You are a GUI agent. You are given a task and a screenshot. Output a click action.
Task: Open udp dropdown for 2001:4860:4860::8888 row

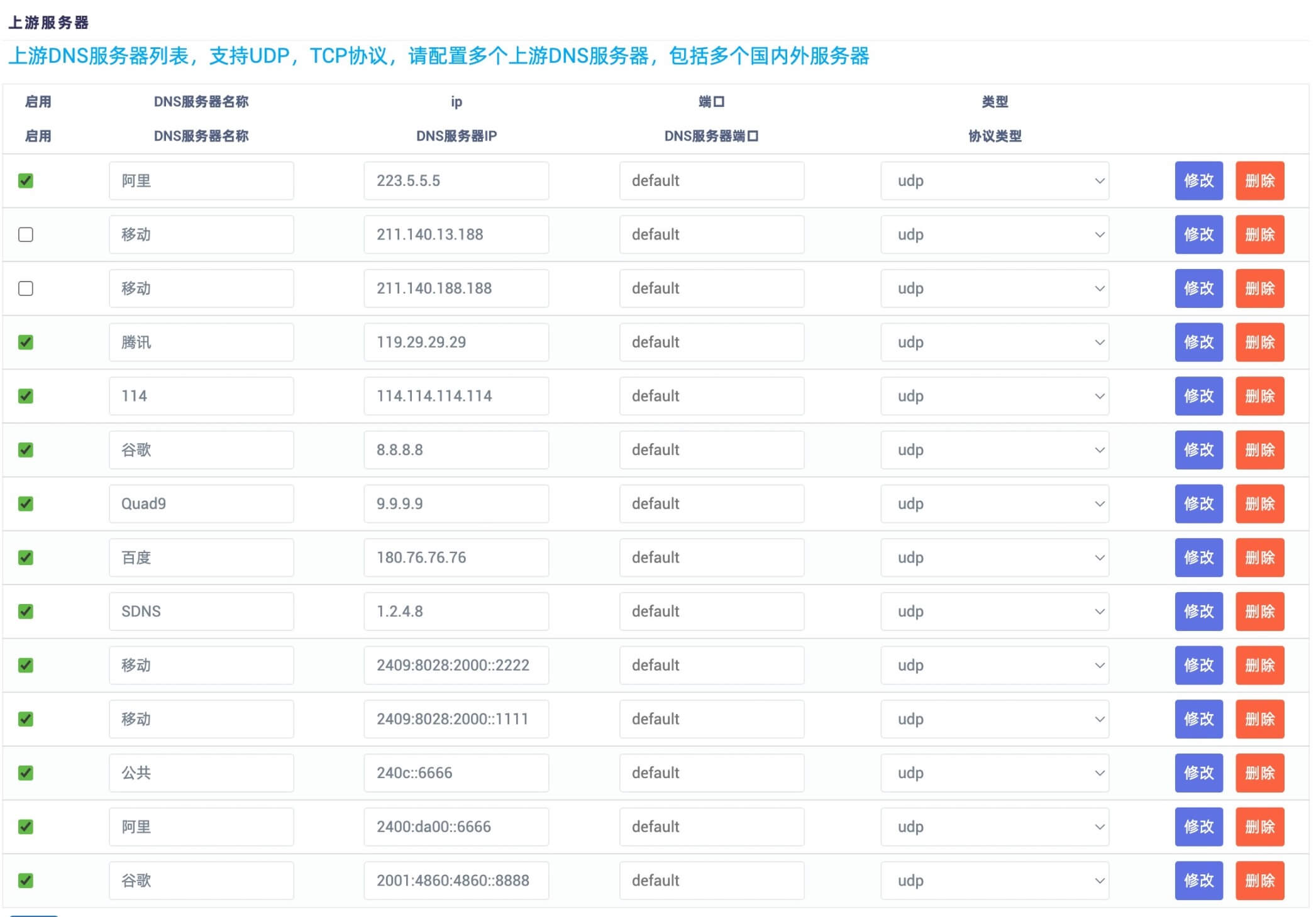click(x=994, y=881)
